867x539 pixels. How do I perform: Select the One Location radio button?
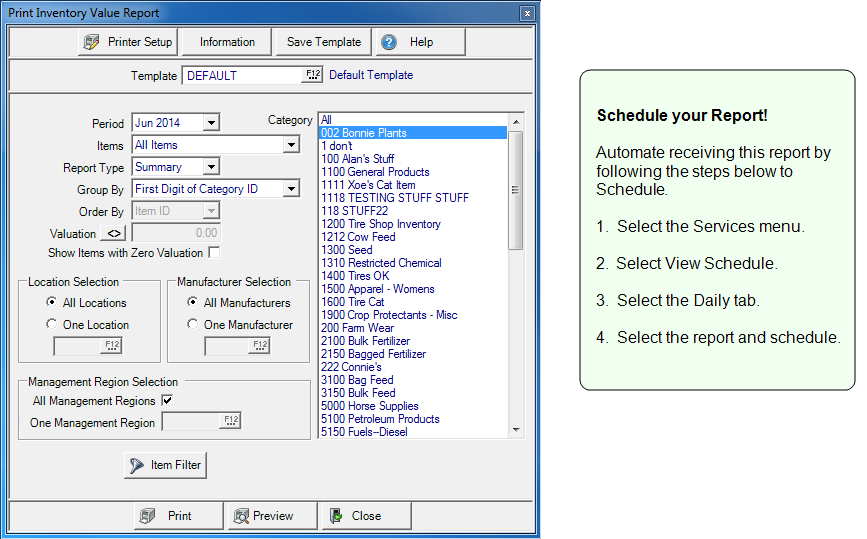pos(52,324)
